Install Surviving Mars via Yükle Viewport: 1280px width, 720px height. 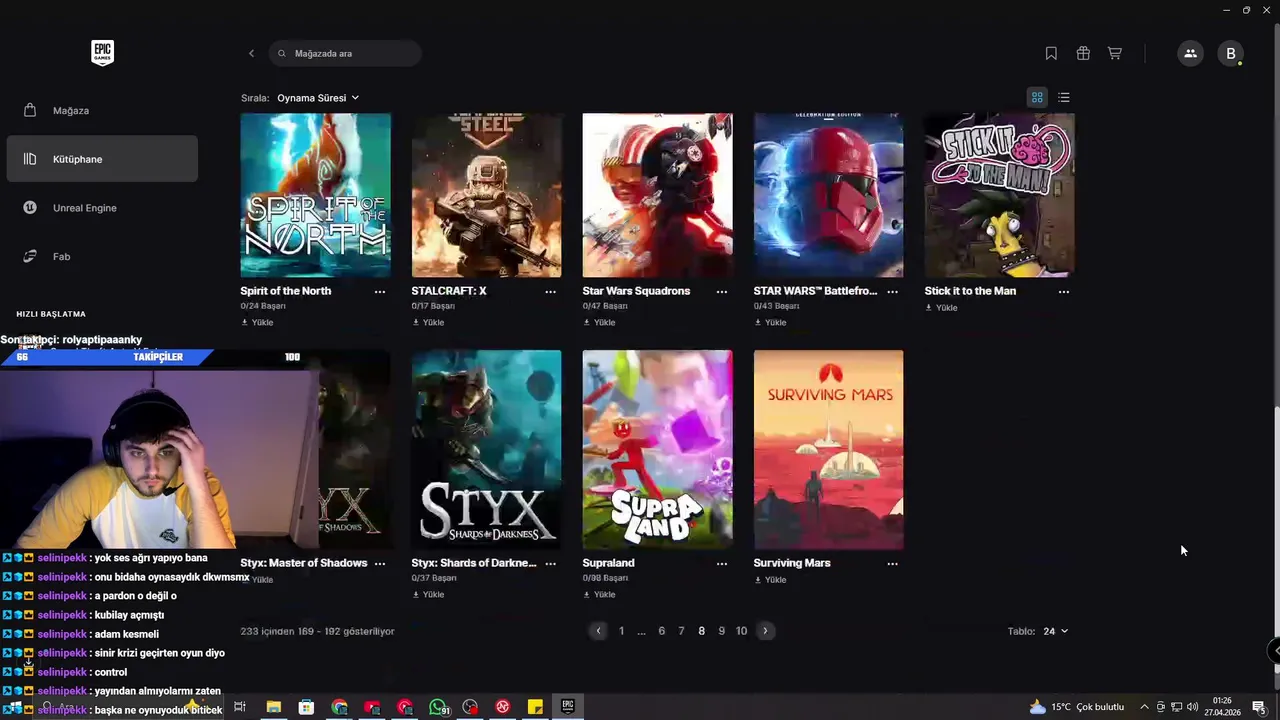(770, 579)
